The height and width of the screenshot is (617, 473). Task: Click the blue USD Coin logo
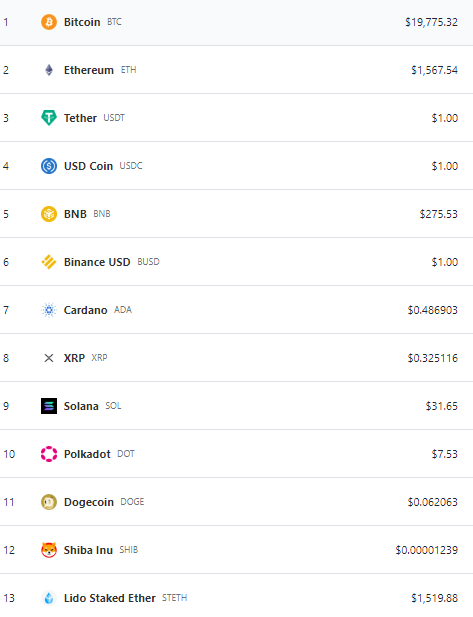coord(49,166)
